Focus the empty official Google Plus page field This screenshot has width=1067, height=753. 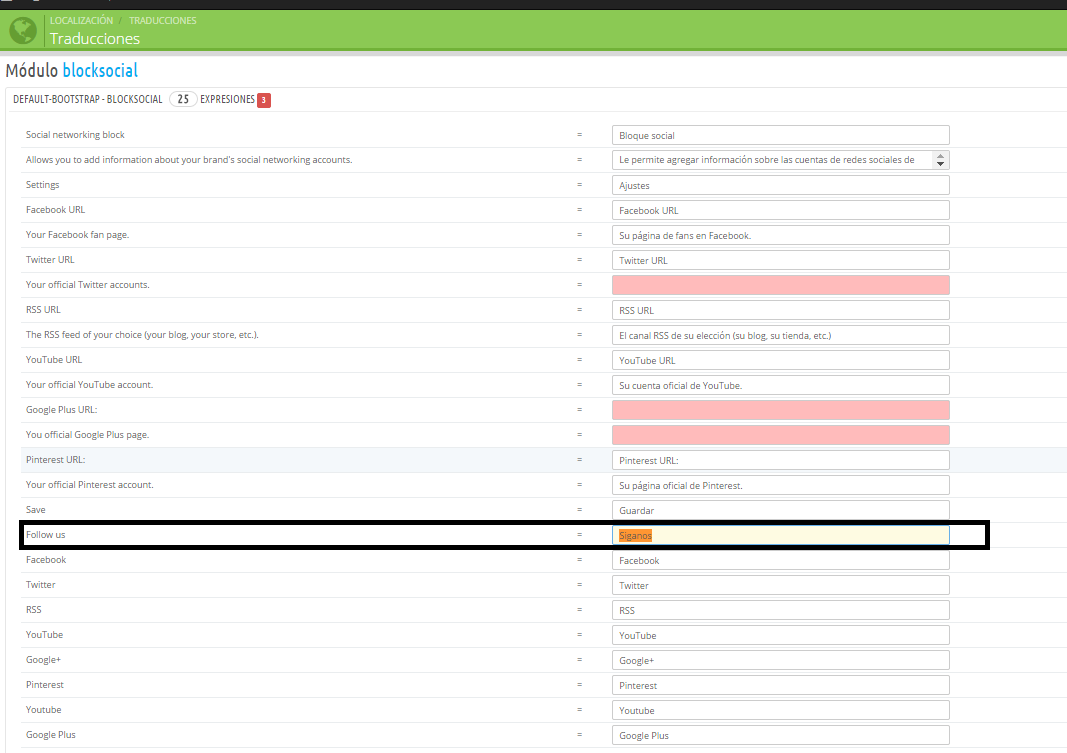coord(780,435)
